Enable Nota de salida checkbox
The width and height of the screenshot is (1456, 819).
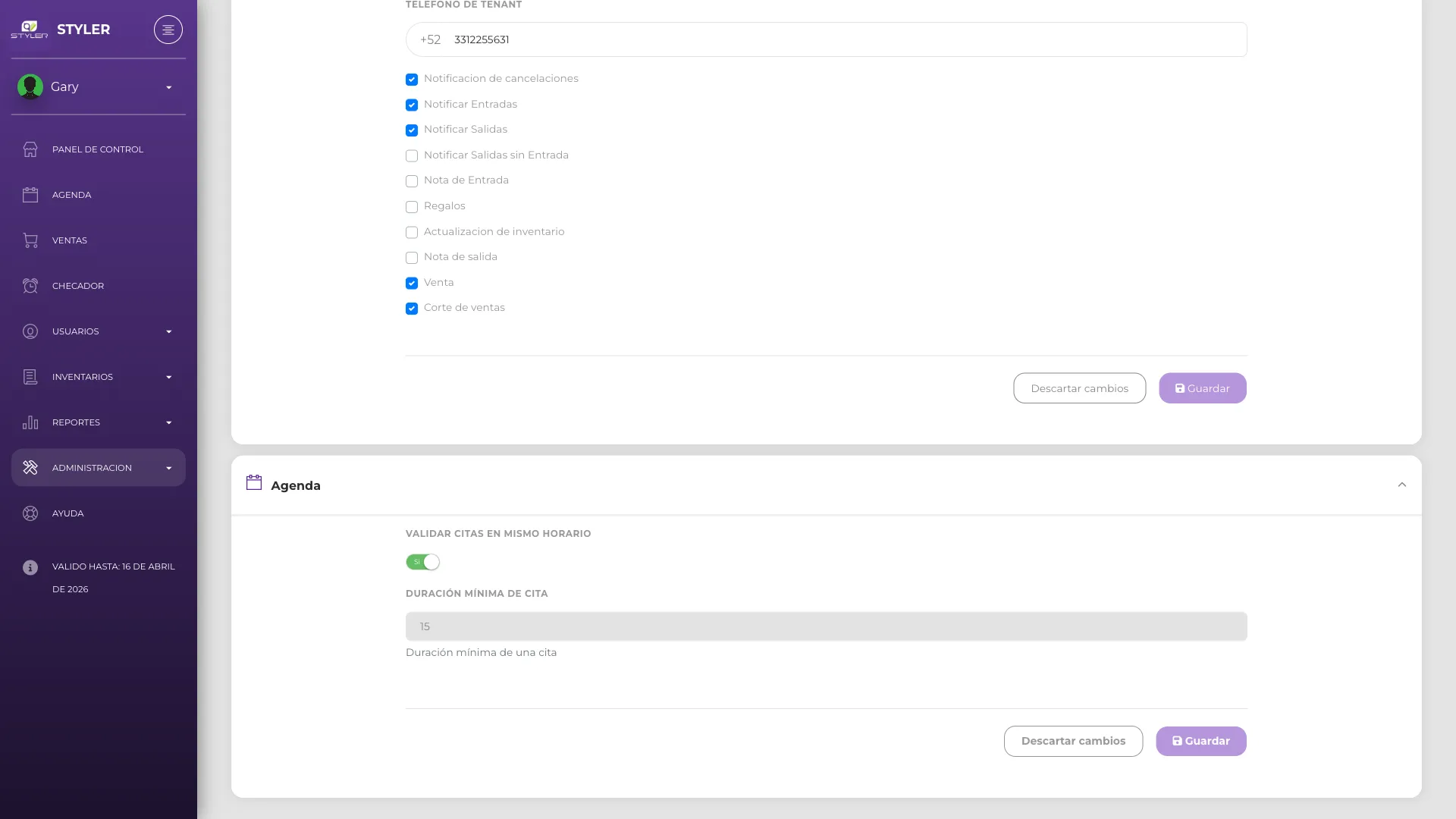point(412,258)
